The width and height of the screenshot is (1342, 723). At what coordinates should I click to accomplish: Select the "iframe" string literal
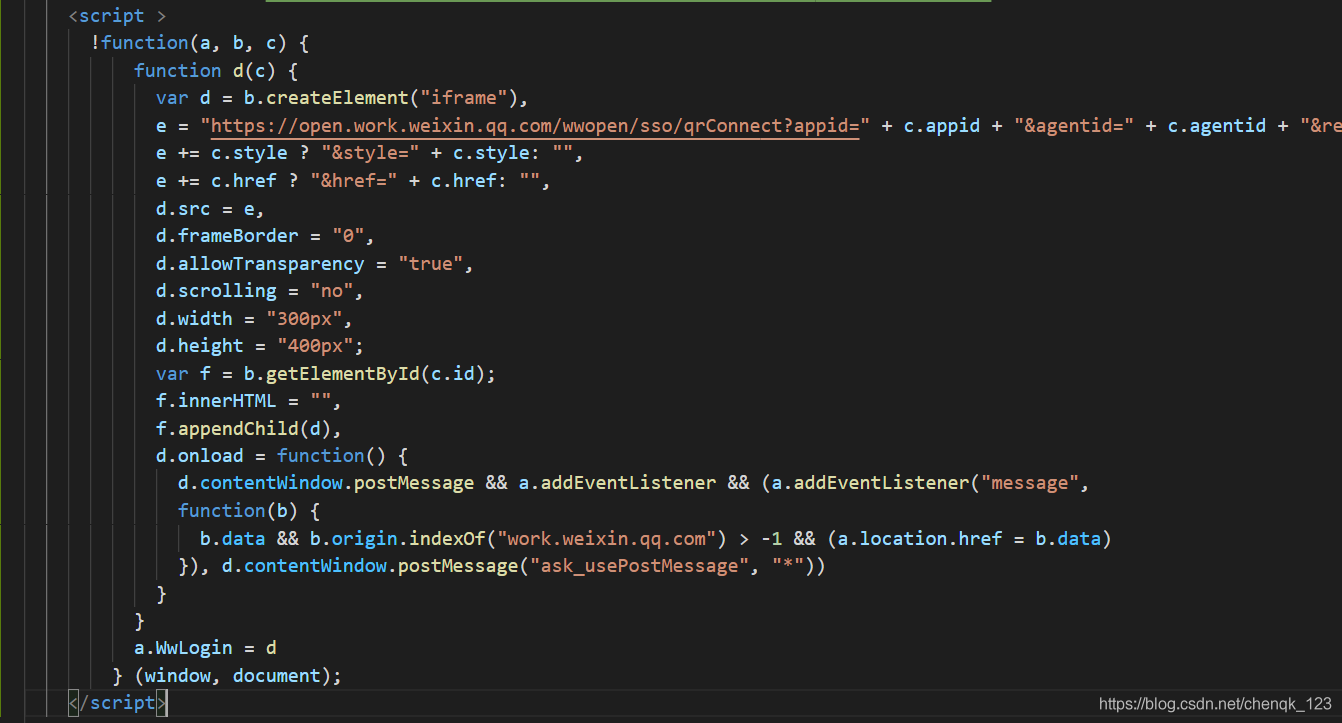(x=464, y=98)
